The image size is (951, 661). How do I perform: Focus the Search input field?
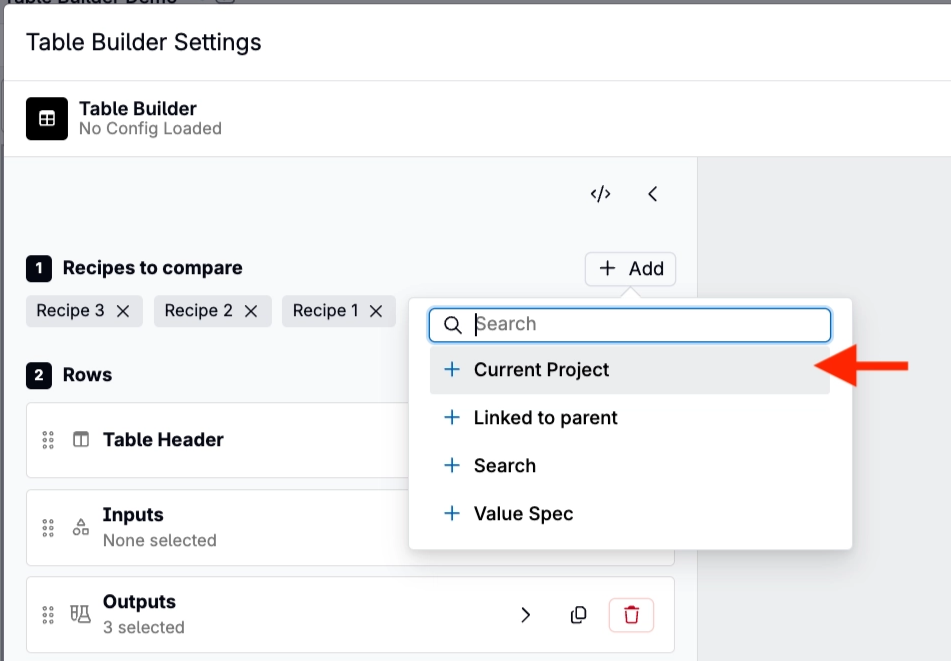pyautogui.click(x=630, y=324)
